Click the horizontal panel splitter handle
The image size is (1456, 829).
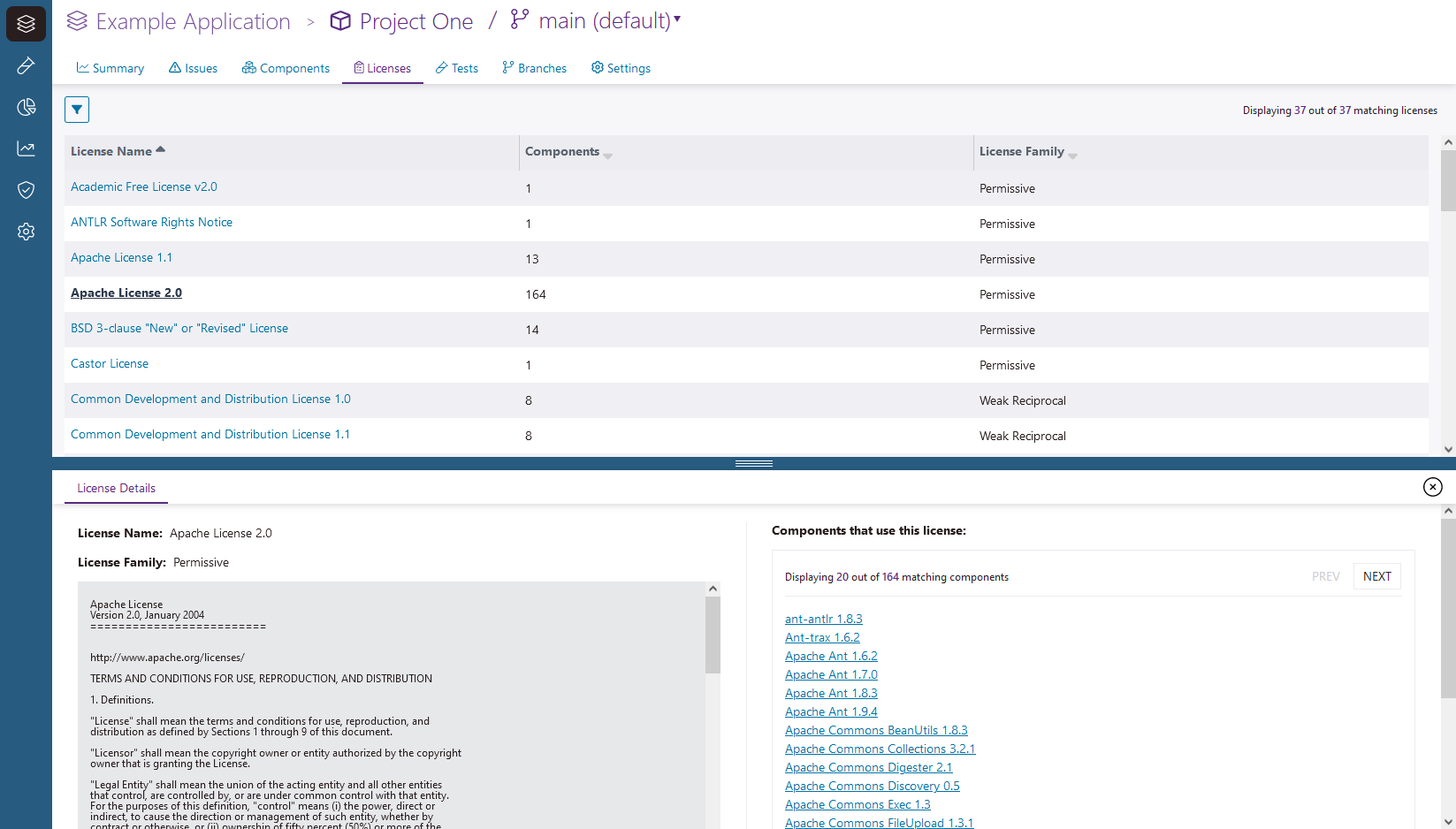point(753,463)
